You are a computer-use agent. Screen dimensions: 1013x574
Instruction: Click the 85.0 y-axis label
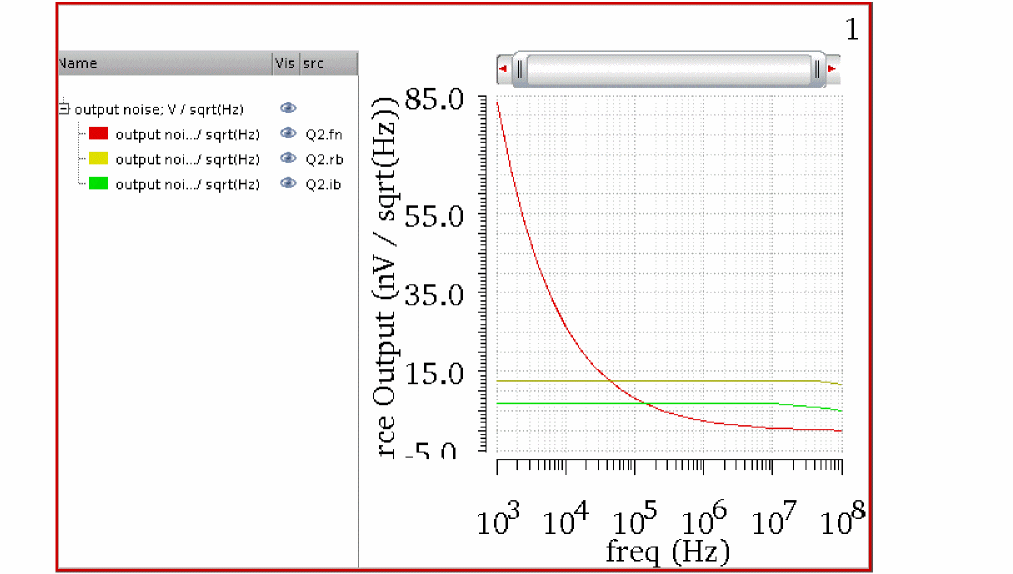434,100
